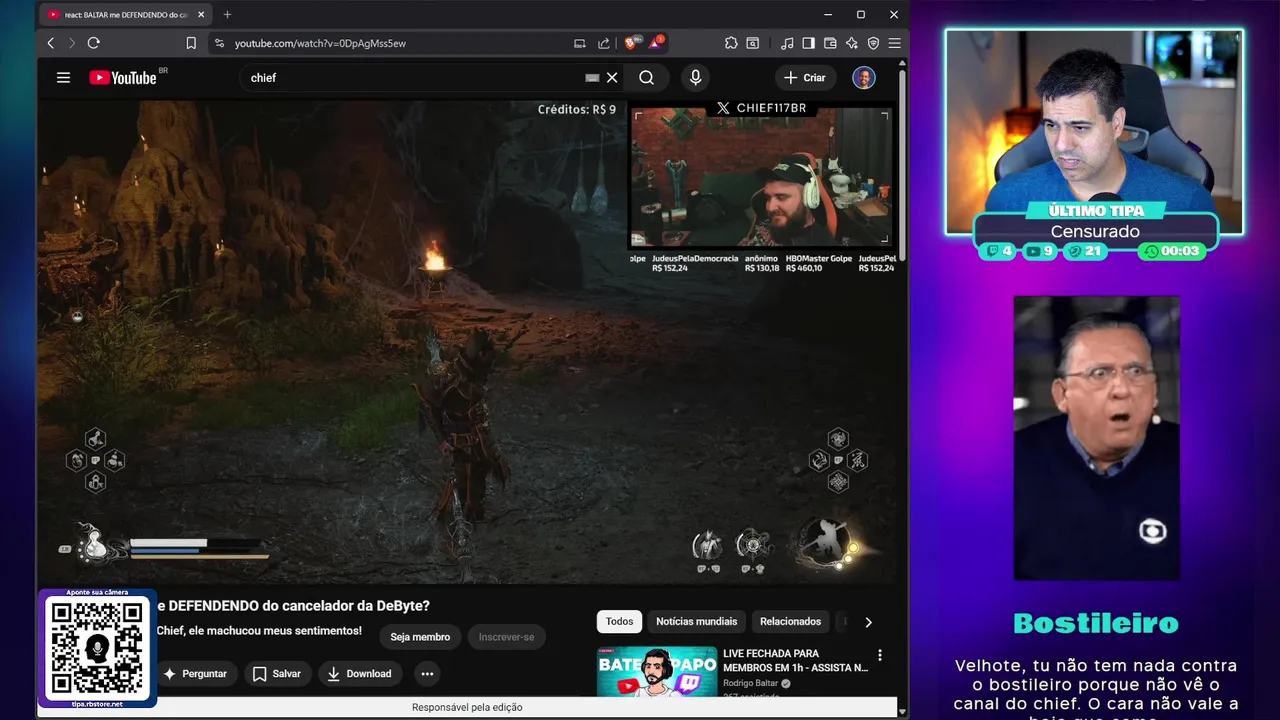The image size is (1280, 720).
Task: Open BATE PAPO video thumbnail
Action: click(656, 671)
